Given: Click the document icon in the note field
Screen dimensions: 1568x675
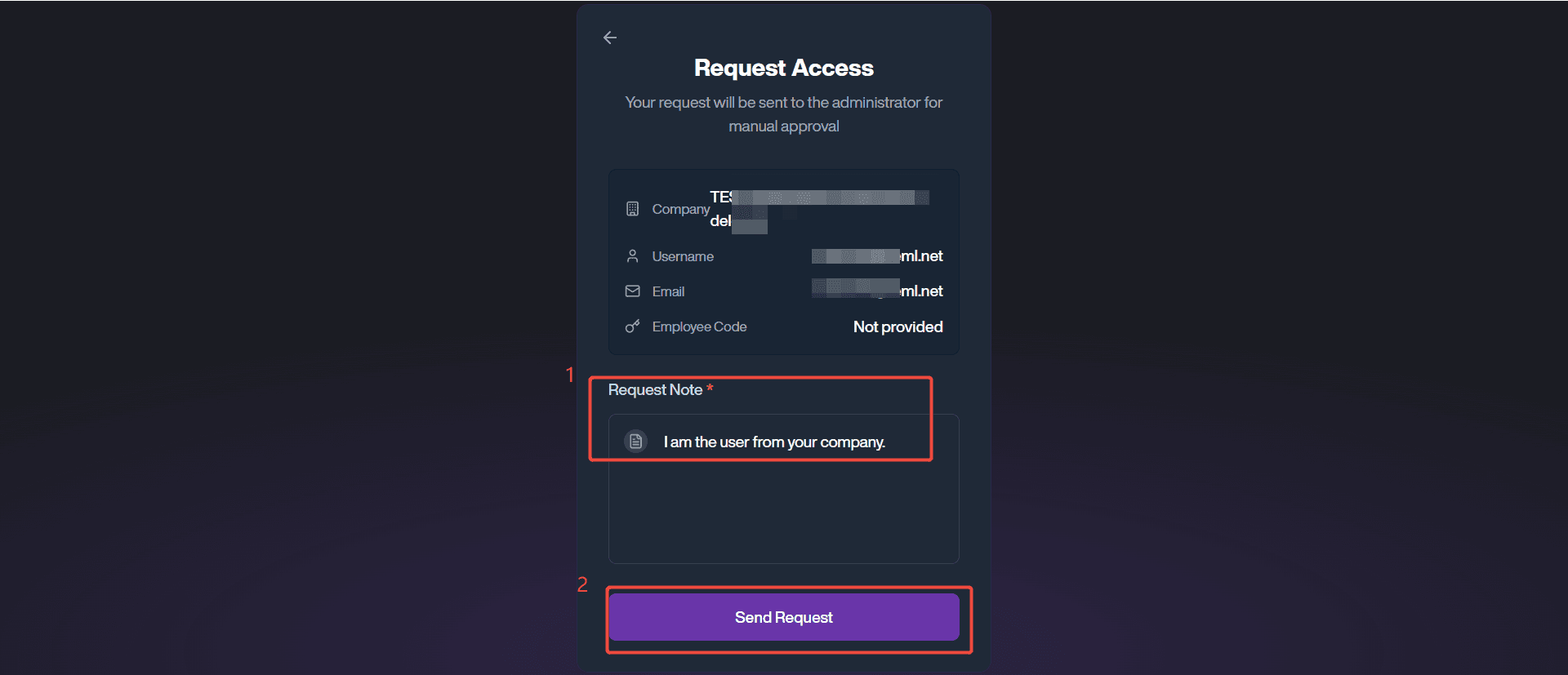Looking at the screenshot, I should click(635, 442).
